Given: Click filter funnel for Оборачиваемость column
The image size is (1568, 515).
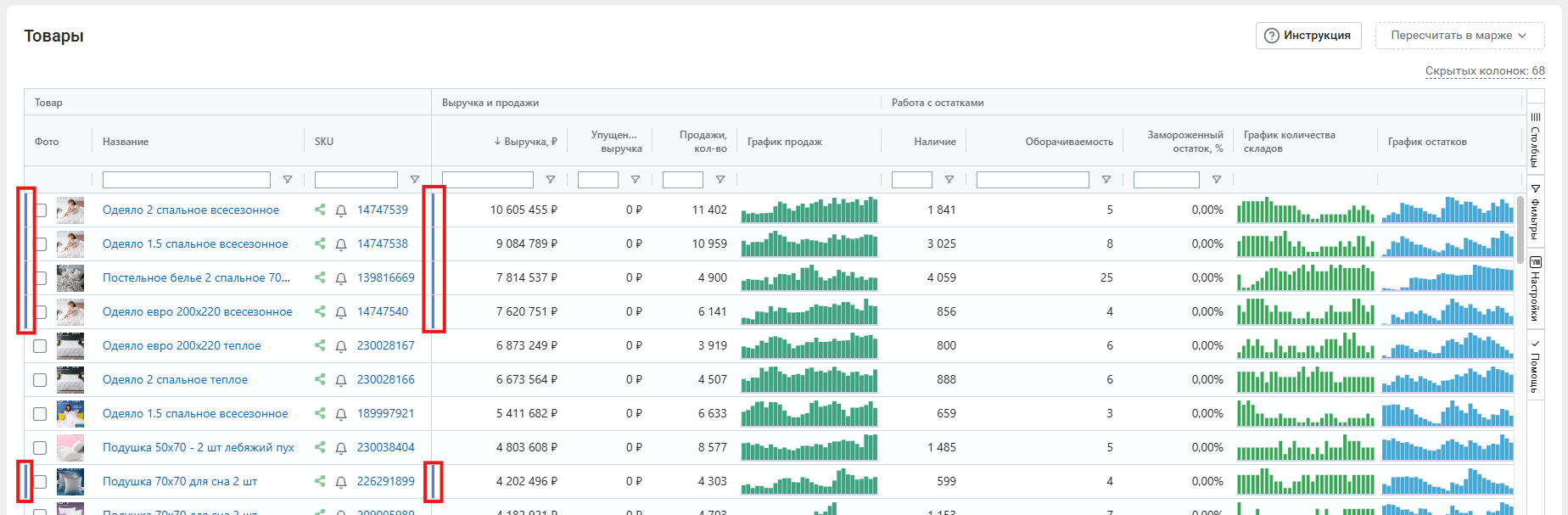Looking at the screenshot, I should (1106, 180).
